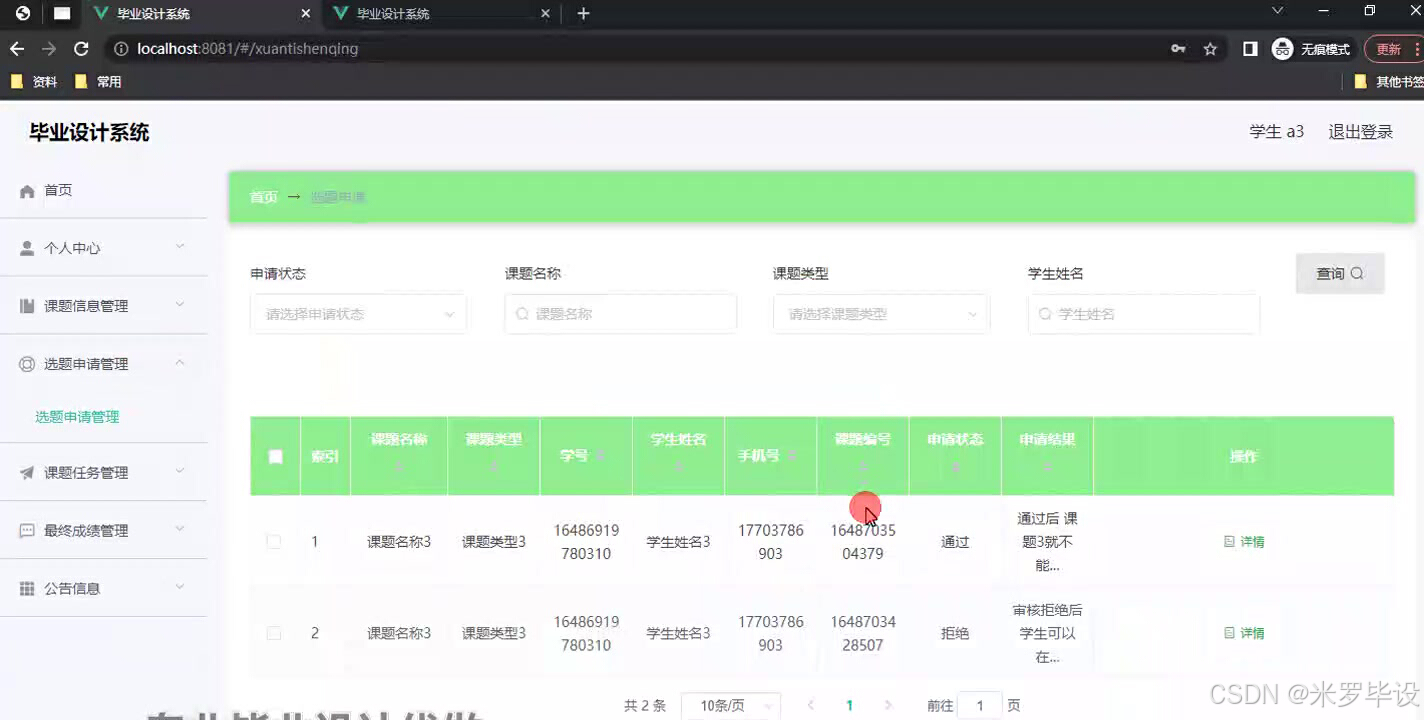Click the 选题申请管理 sidebar icon

click(26, 364)
